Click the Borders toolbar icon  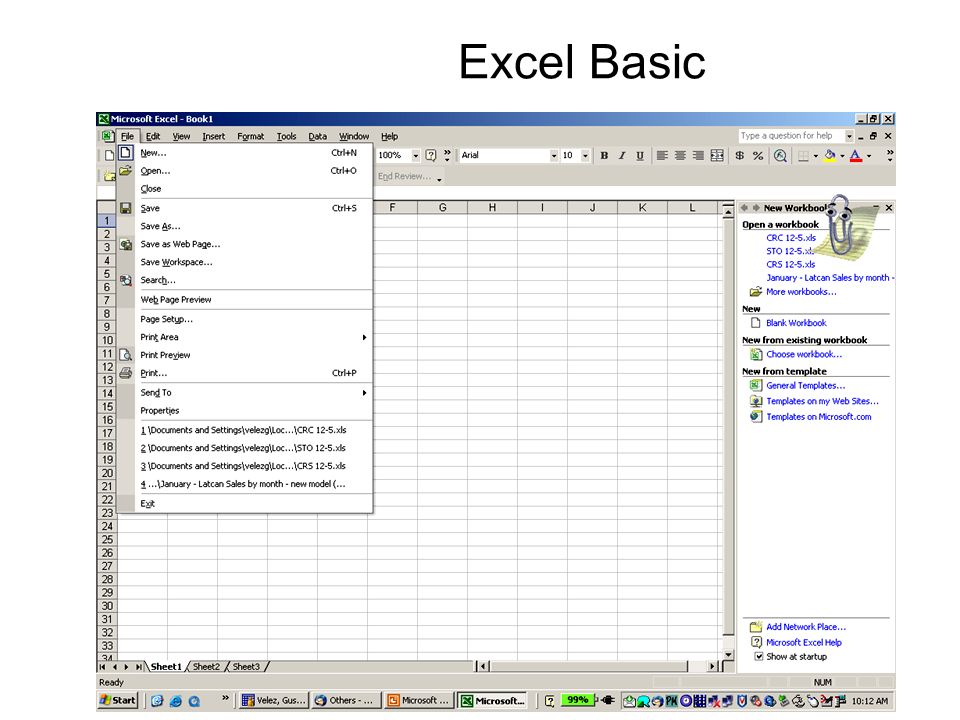[x=803, y=156]
